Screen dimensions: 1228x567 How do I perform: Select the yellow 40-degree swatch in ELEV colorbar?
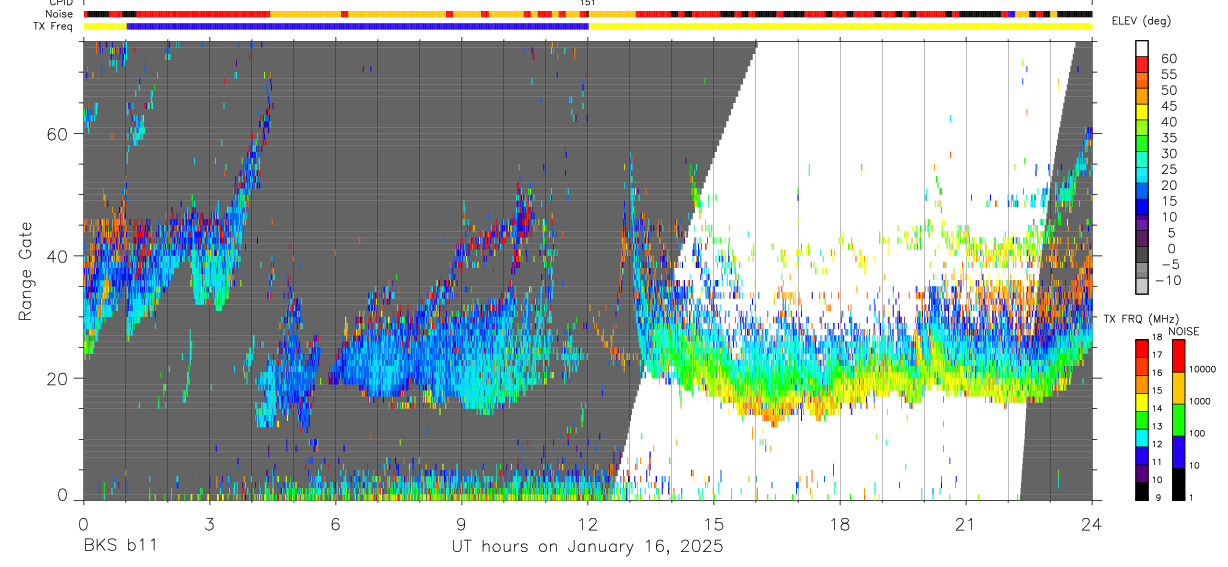point(1142,112)
